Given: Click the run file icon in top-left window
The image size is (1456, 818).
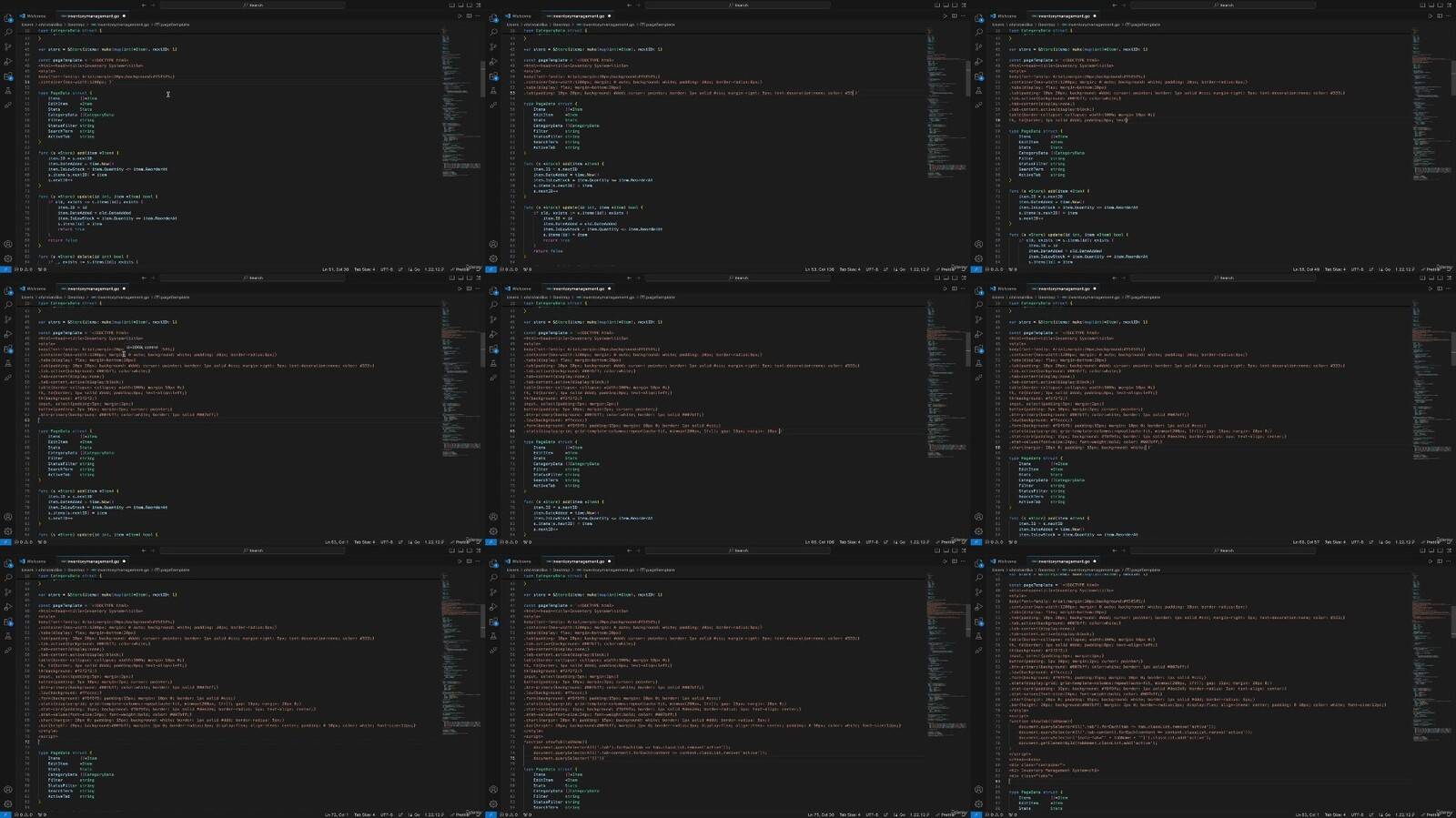Looking at the screenshot, I should tap(460, 15).
